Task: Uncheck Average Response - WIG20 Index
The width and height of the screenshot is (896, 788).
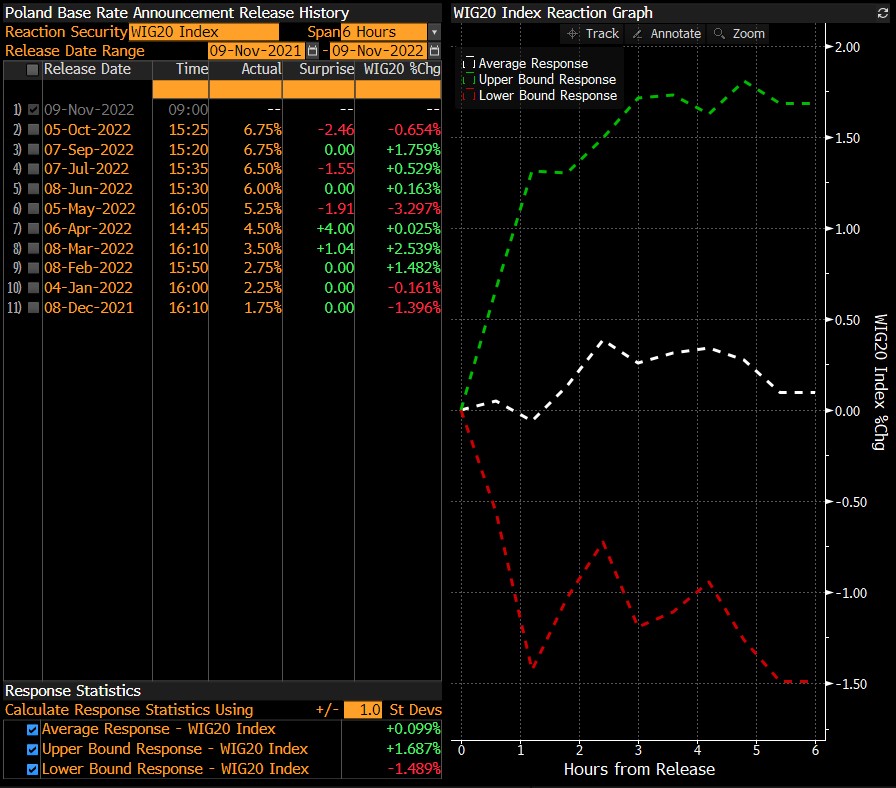Action: click(32, 730)
